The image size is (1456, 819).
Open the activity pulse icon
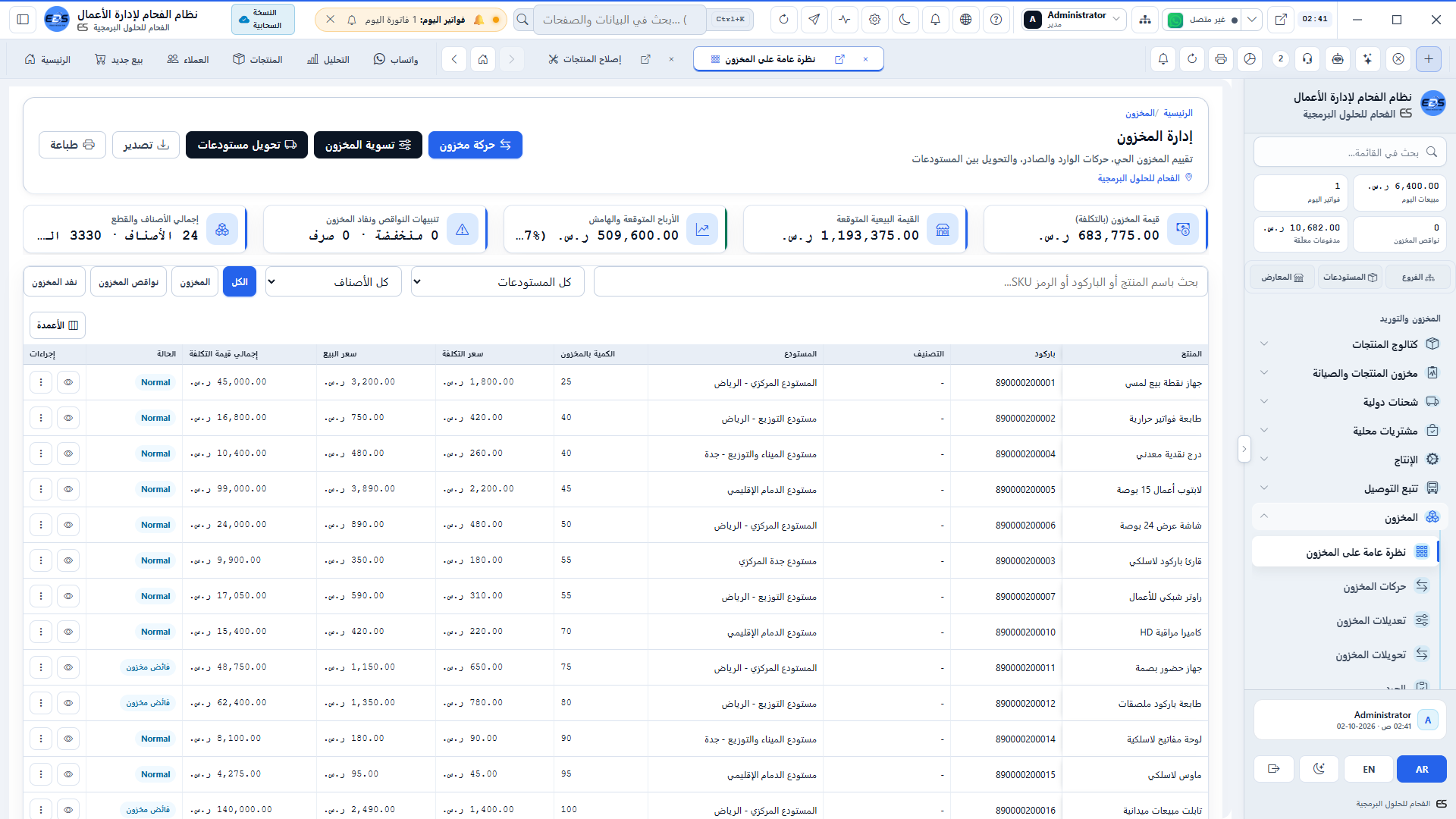pos(844,20)
